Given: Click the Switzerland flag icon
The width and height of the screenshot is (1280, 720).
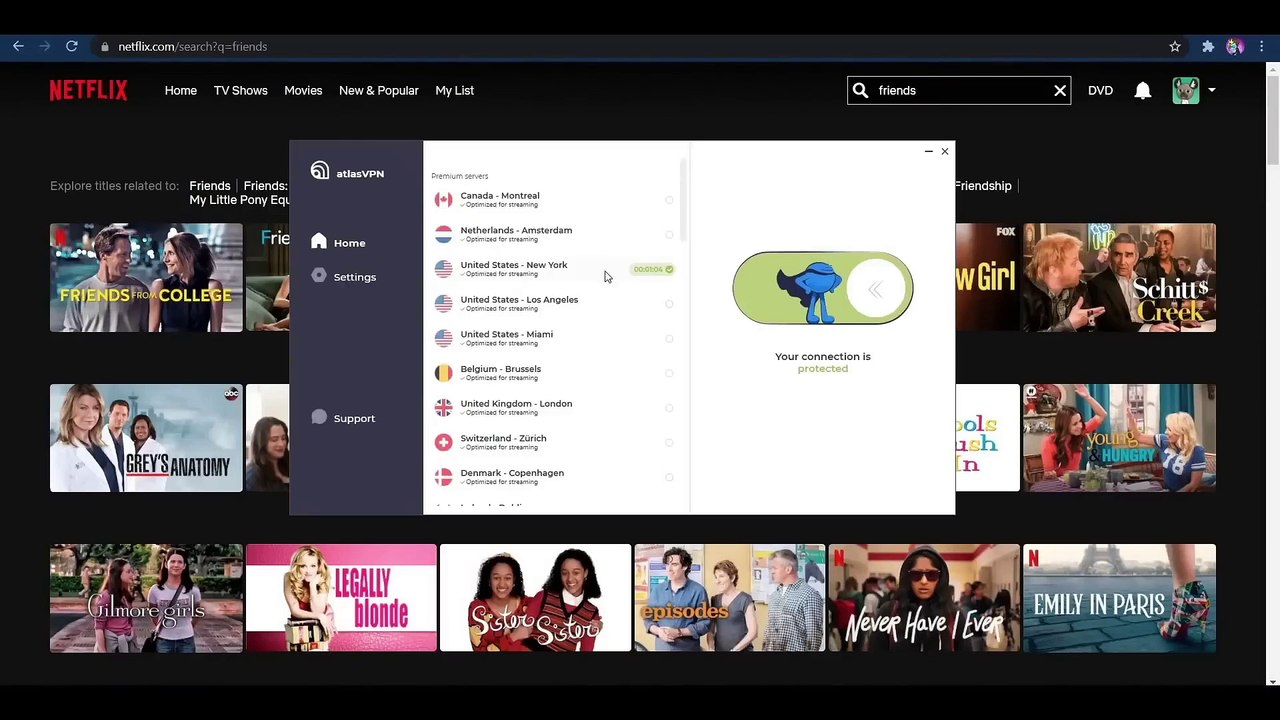Looking at the screenshot, I should pos(443,442).
